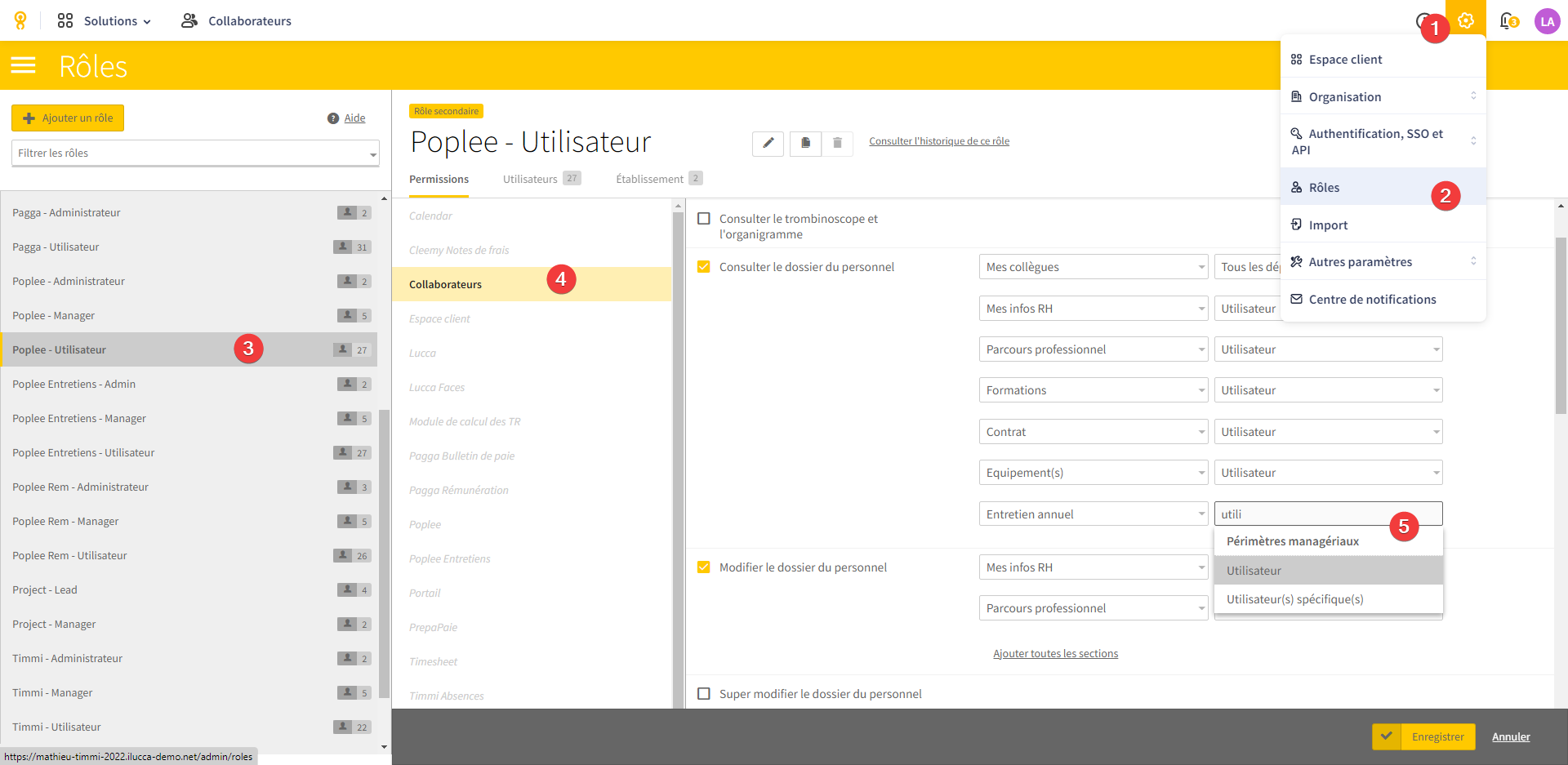Select the Poplee Entretiens - Admin role
Screen dimensions: 1568x765
pyautogui.click(x=189, y=384)
